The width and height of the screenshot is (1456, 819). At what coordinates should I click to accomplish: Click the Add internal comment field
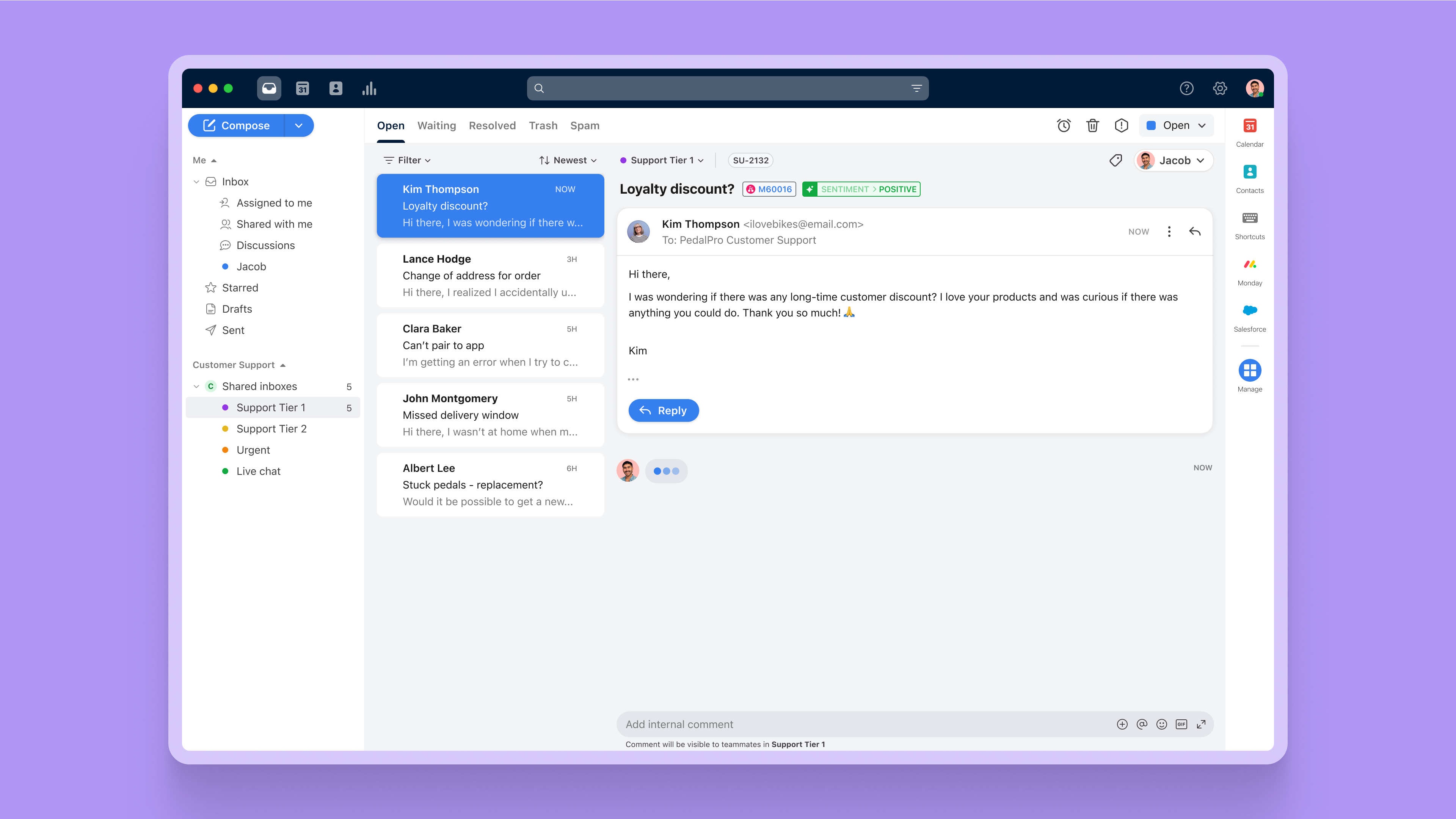point(848,724)
